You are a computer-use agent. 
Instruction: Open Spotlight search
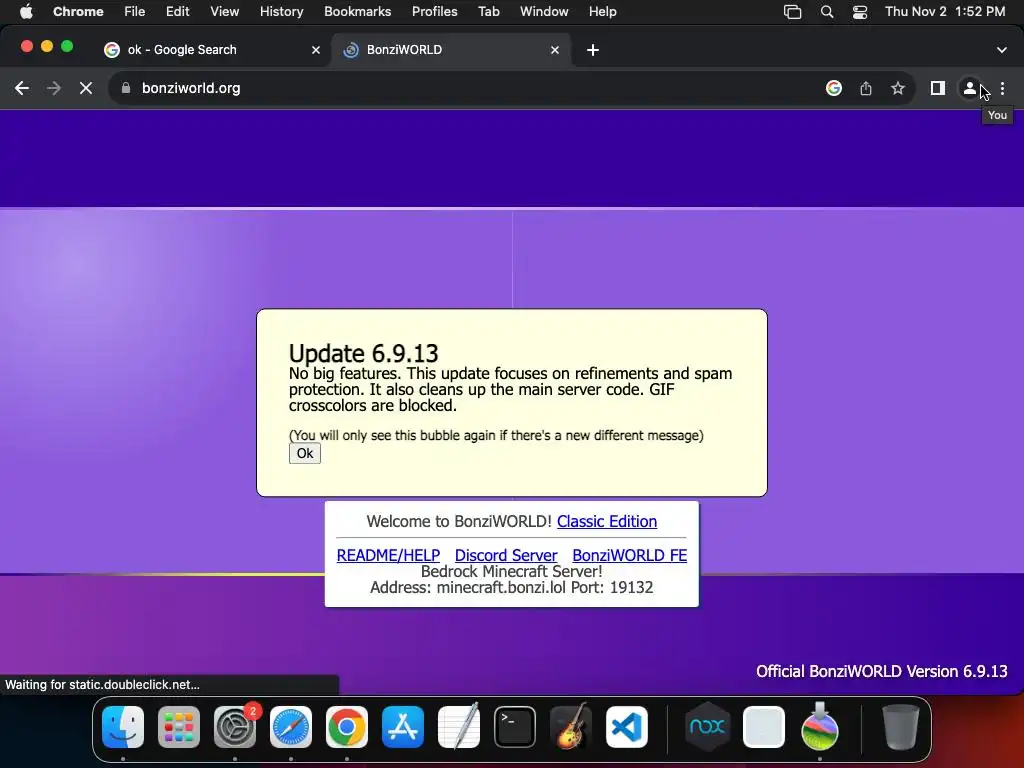click(827, 12)
